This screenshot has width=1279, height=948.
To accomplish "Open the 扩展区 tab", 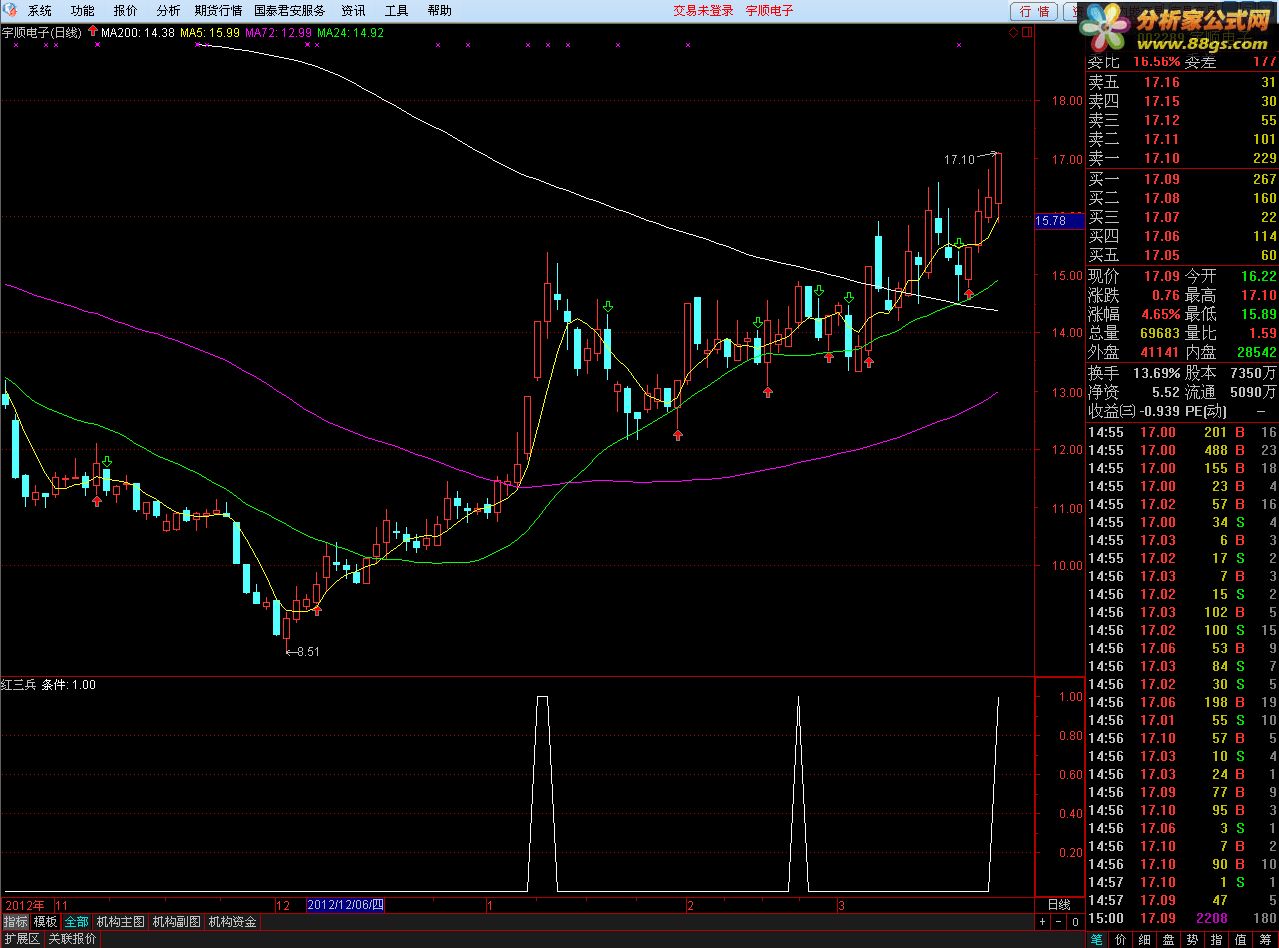I will click(21, 939).
